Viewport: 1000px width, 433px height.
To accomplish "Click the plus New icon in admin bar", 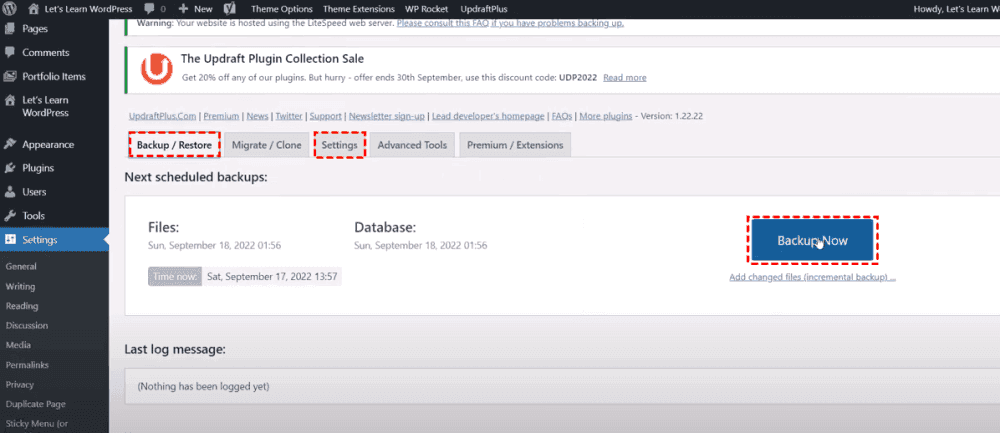I will click(183, 9).
